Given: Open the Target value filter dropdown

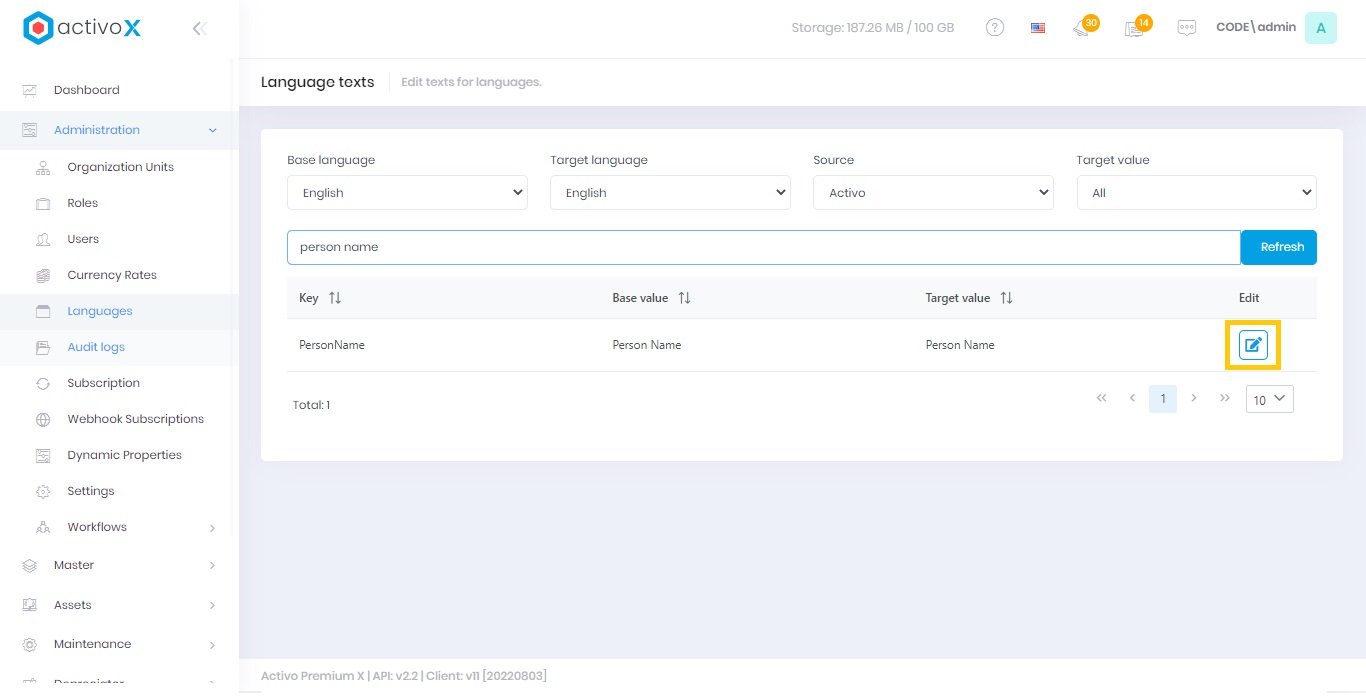Looking at the screenshot, I should tap(1196, 193).
